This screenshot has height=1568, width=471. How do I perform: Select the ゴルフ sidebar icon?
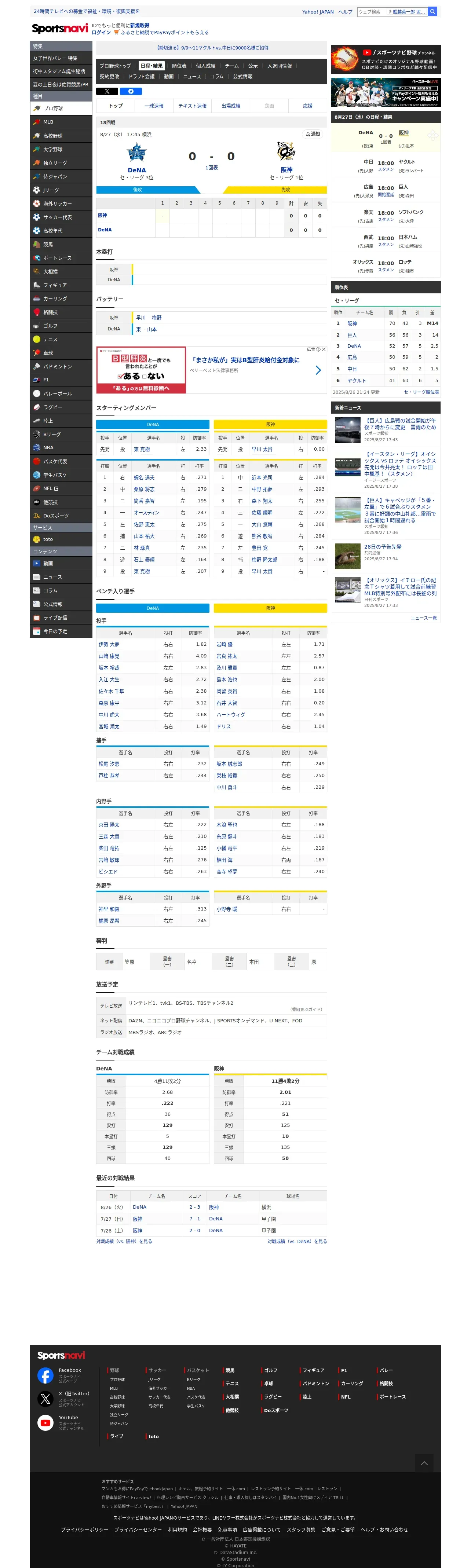click(x=37, y=326)
